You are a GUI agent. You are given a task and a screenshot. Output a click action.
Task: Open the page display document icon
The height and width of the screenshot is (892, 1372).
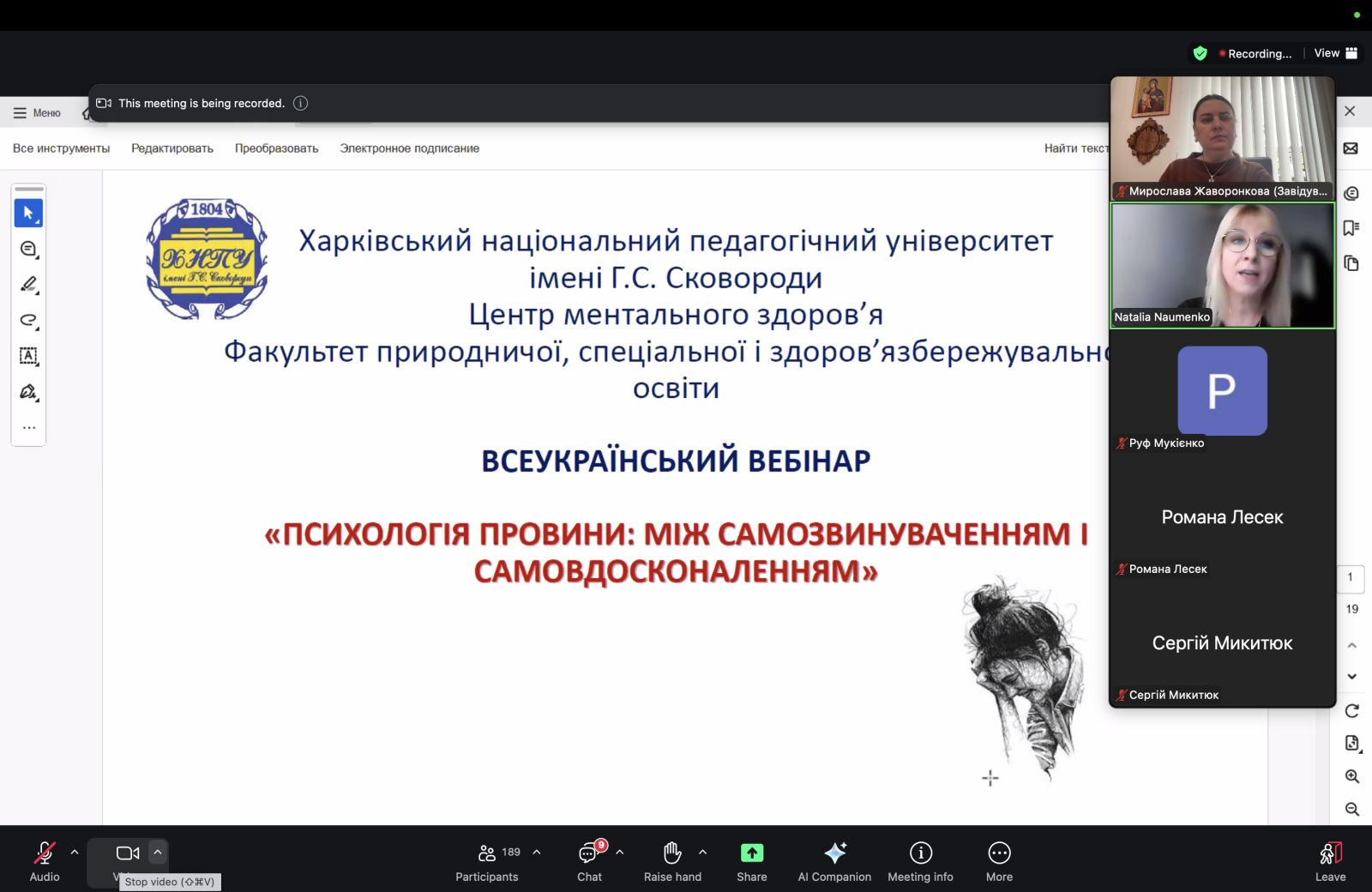pos(1351,744)
